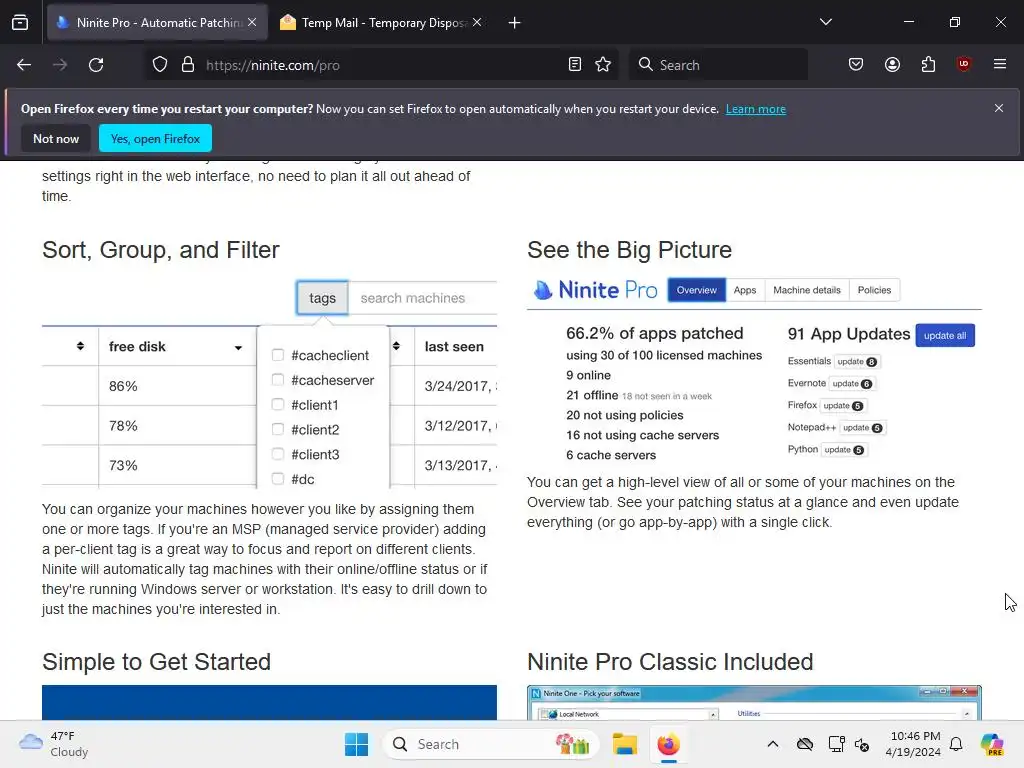The height and width of the screenshot is (768, 1024).
Task: Open the tags dropdown button
Action: pyautogui.click(x=322, y=298)
